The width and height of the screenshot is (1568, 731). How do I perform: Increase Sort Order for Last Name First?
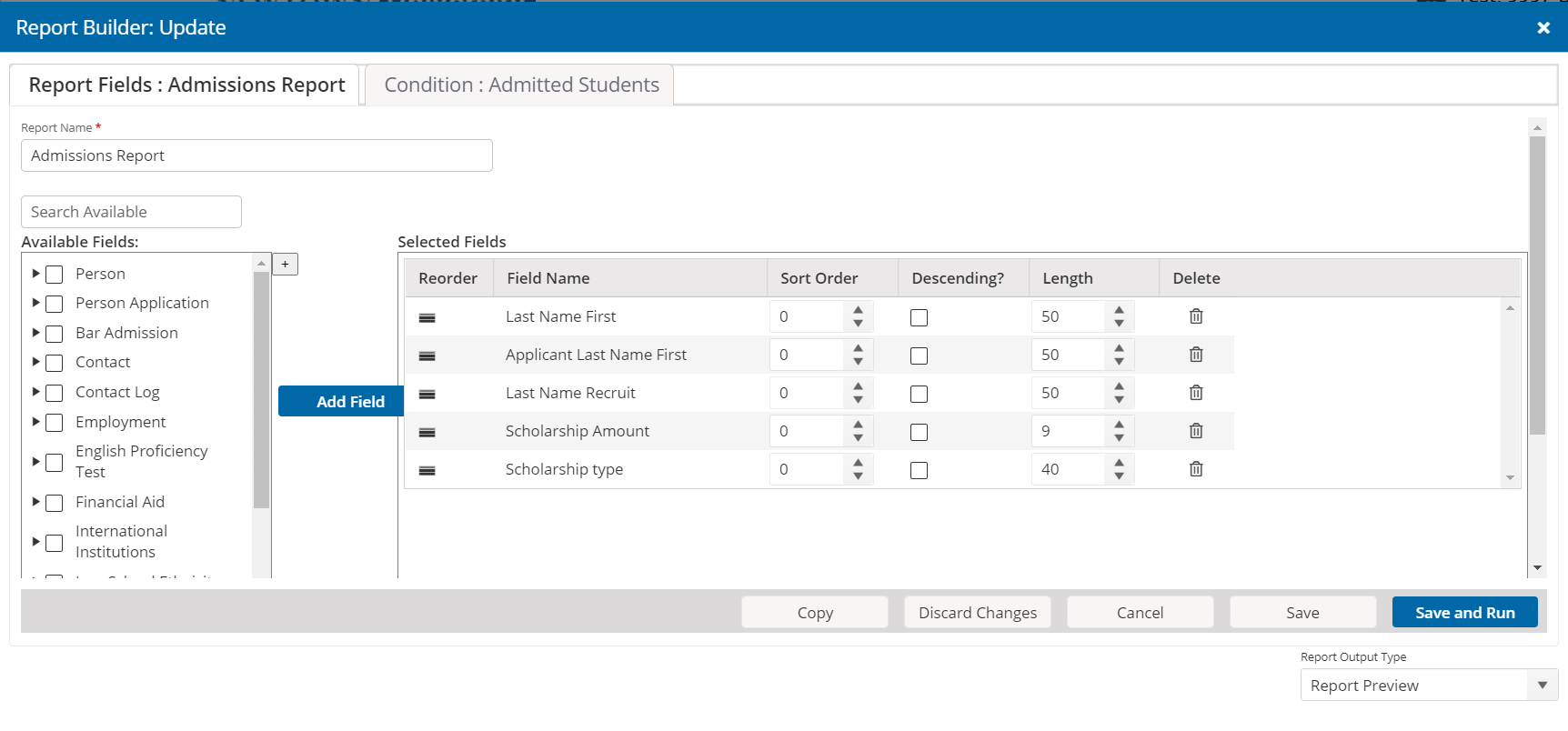pyautogui.click(x=858, y=310)
